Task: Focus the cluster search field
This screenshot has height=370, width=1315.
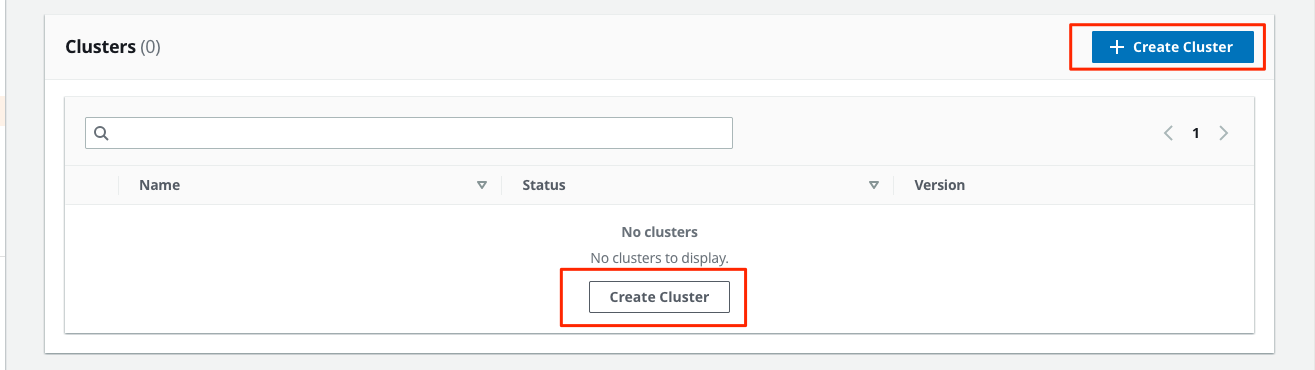Action: click(409, 133)
